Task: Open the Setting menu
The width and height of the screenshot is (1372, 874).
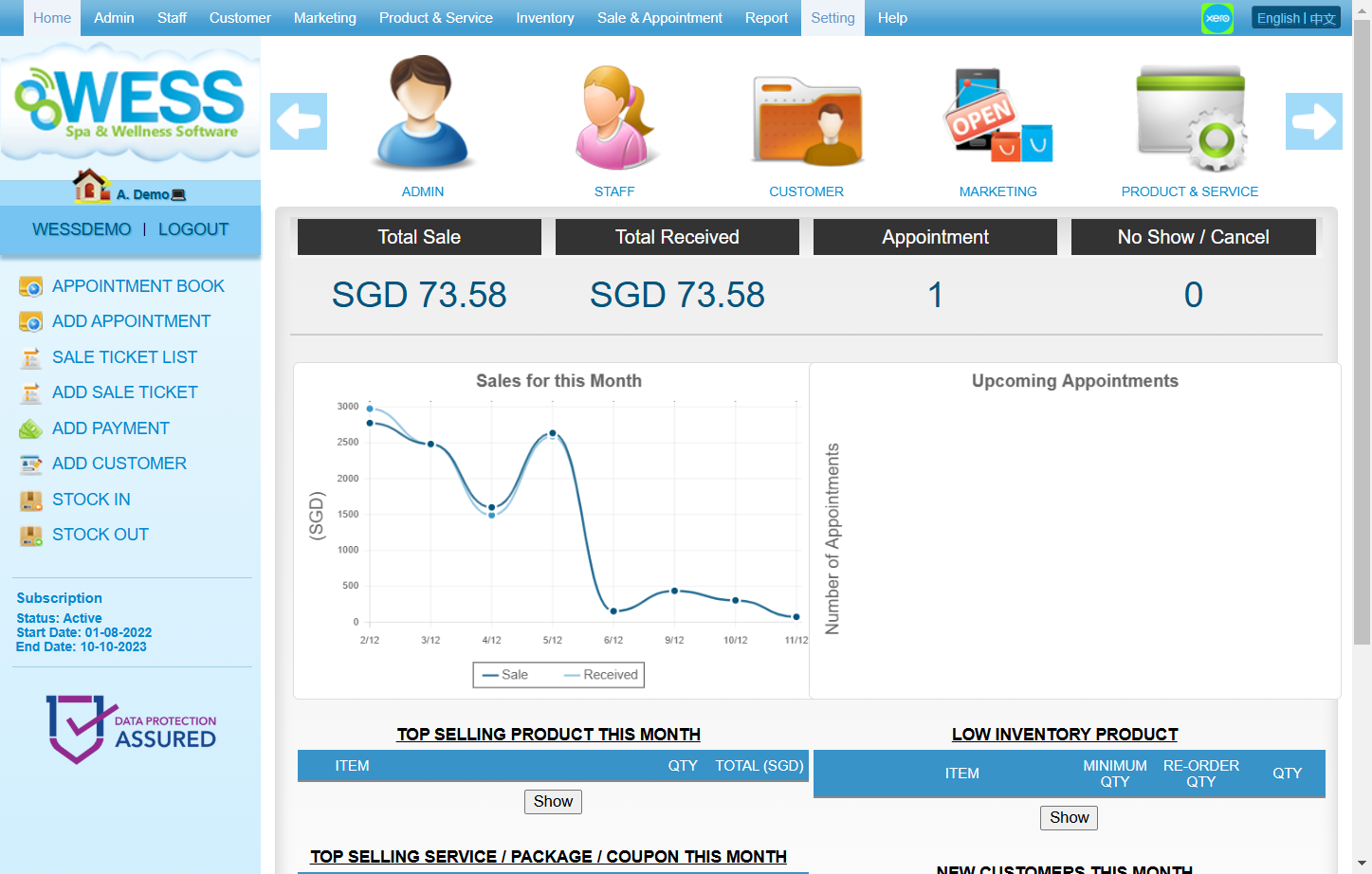Action: tap(832, 18)
